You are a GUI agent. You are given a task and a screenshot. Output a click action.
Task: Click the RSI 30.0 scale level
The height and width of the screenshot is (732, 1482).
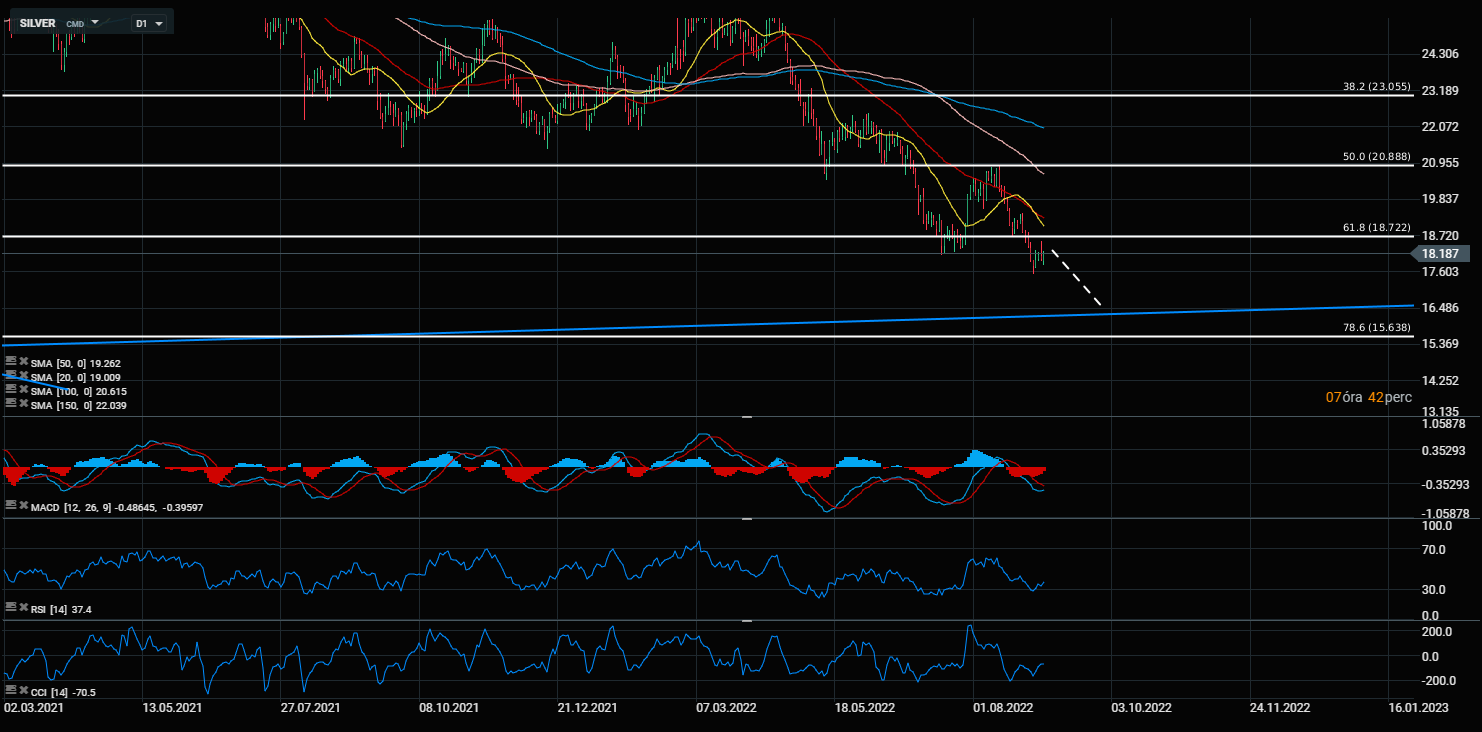pos(1434,590)
